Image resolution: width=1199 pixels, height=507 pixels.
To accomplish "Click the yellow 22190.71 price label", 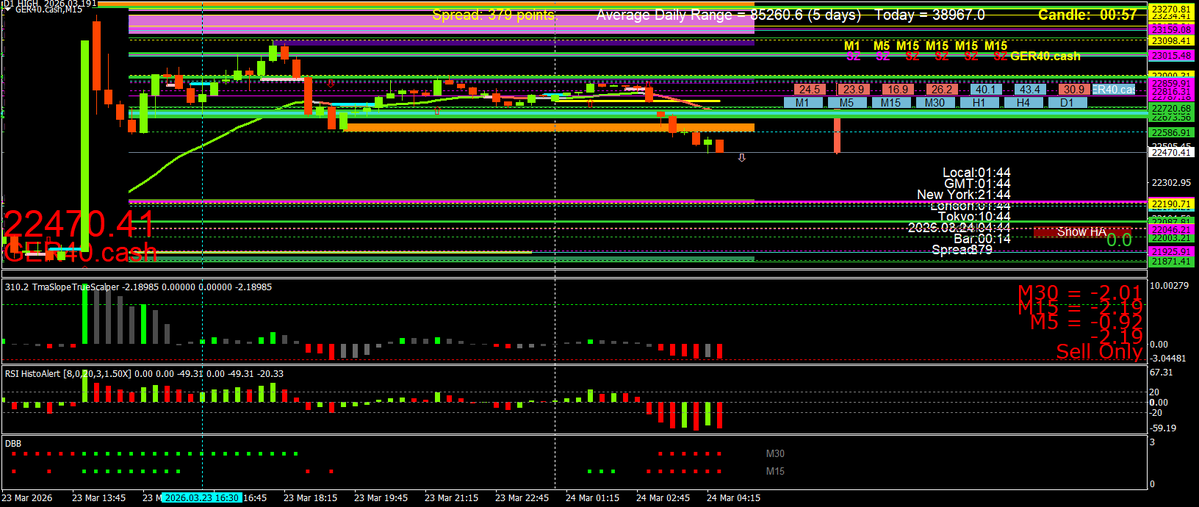I will click(1169, 204).
